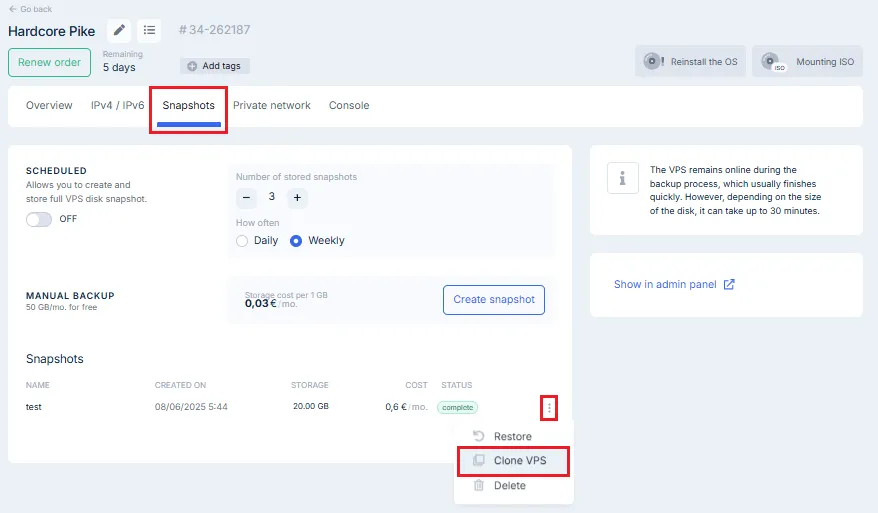Viewport: 878px width, 513px height.
Task: Switch to the Overview tab
Action: [x=49, y=105]
